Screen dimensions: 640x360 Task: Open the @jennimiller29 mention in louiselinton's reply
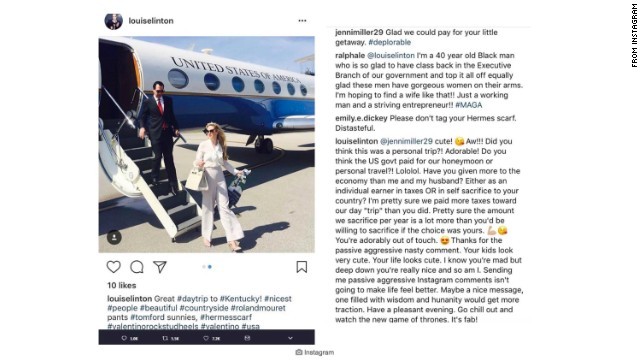[406, 141]
